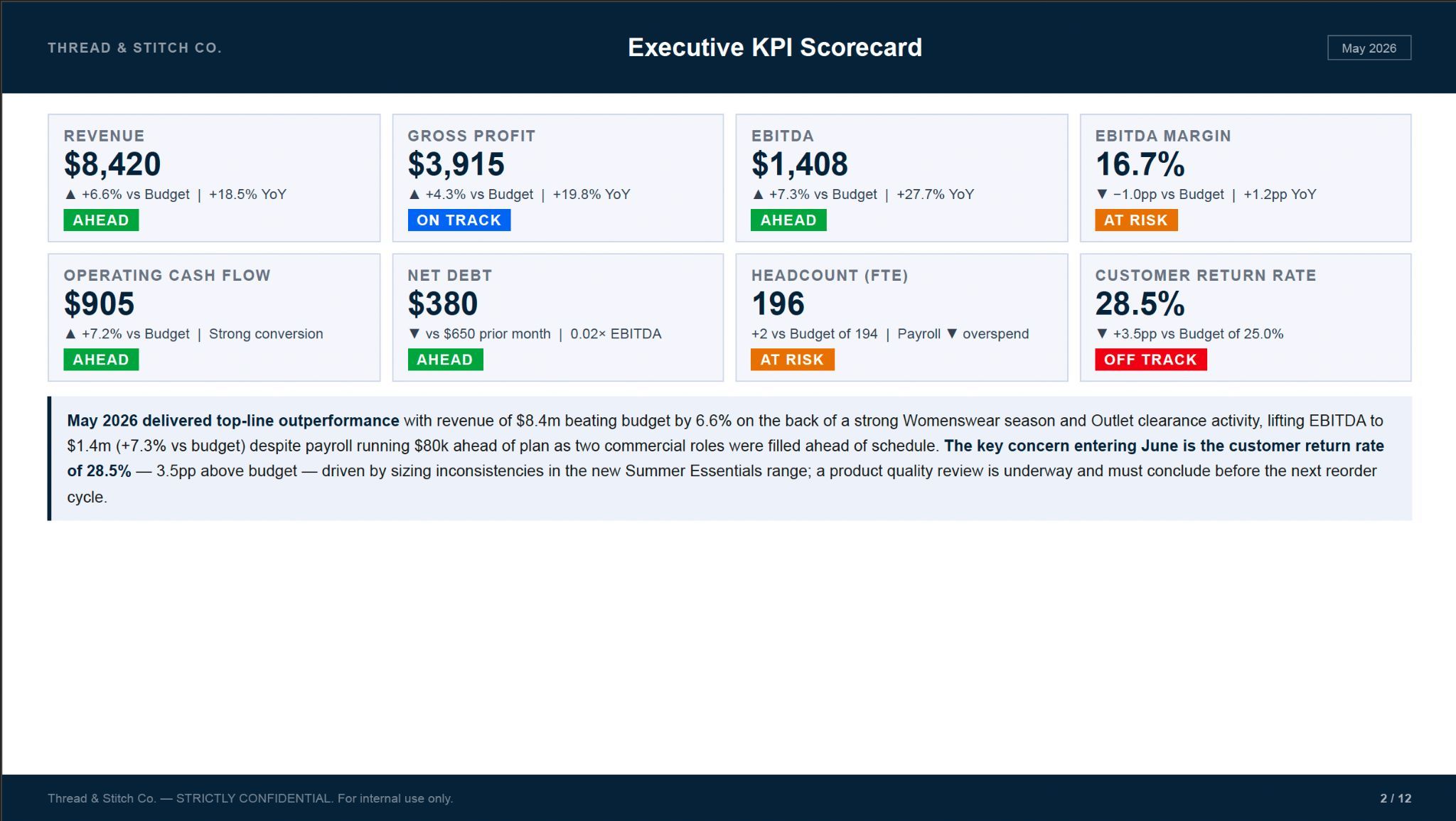Click the THREAD & STITCH CO. header logo text
1456x821 pixels.
pyautogui.click(x=134, y=48)
